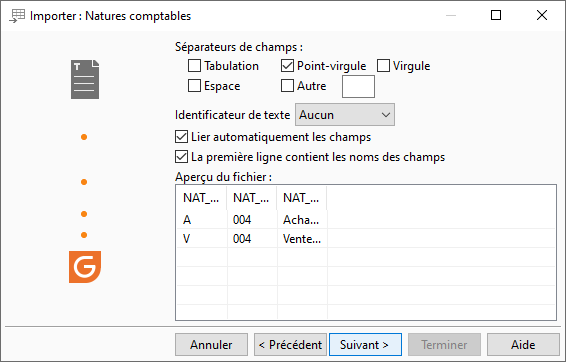The width and height of the screenshot is (566, 362).
Task: Close the Importer dialog window
Action: pyautogui.click(x=542, y=15)
